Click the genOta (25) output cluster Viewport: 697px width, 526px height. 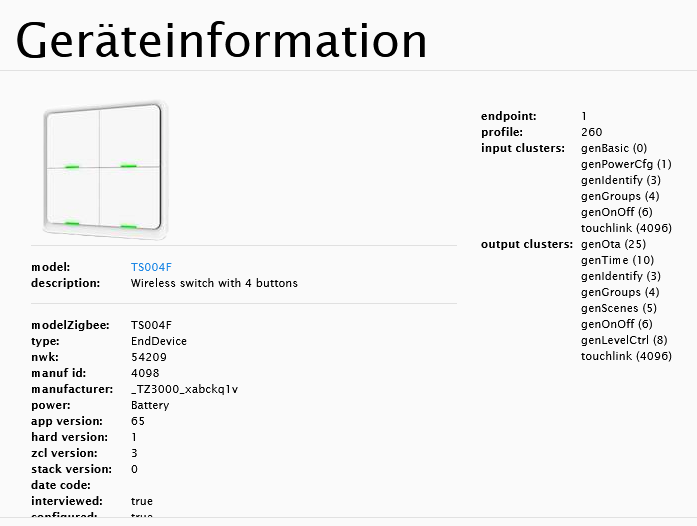click(613, 244)
